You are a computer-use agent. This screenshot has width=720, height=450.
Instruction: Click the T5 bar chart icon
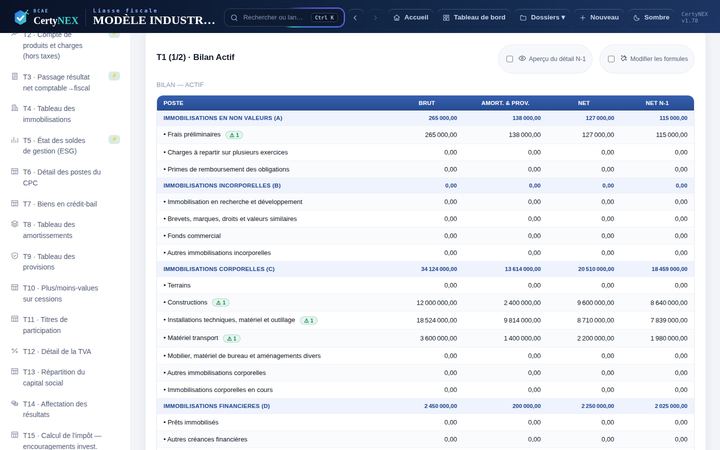(15, 140)
